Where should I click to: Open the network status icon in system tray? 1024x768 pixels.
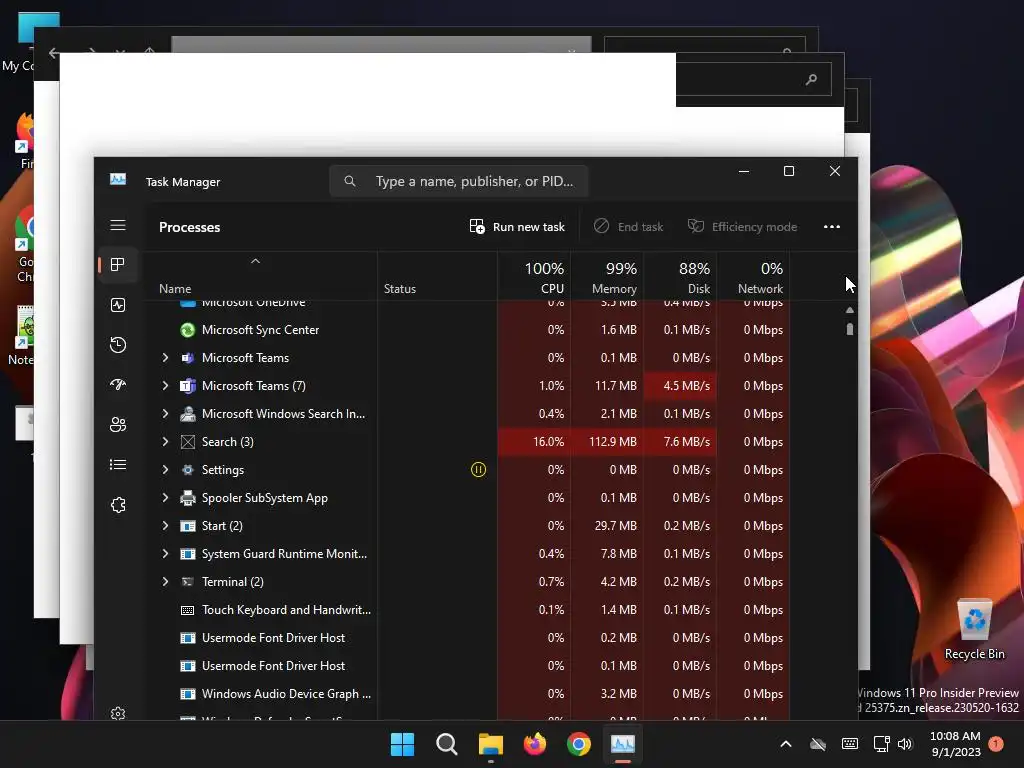[x=881, y=744]
